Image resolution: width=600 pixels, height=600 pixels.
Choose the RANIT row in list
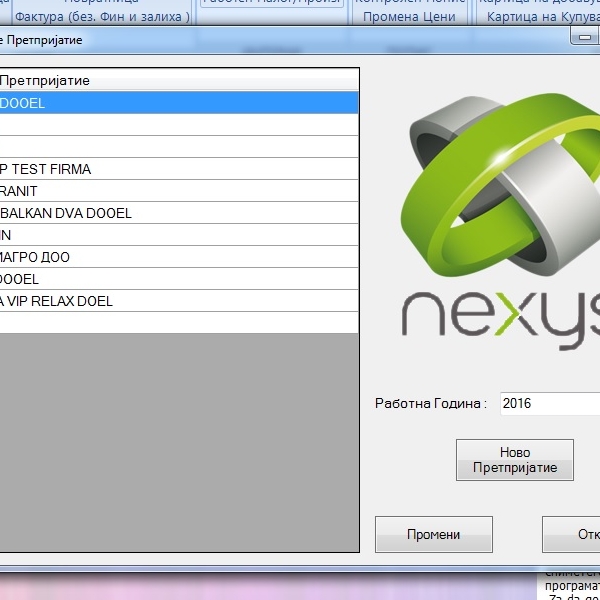(x=179, y=191)
